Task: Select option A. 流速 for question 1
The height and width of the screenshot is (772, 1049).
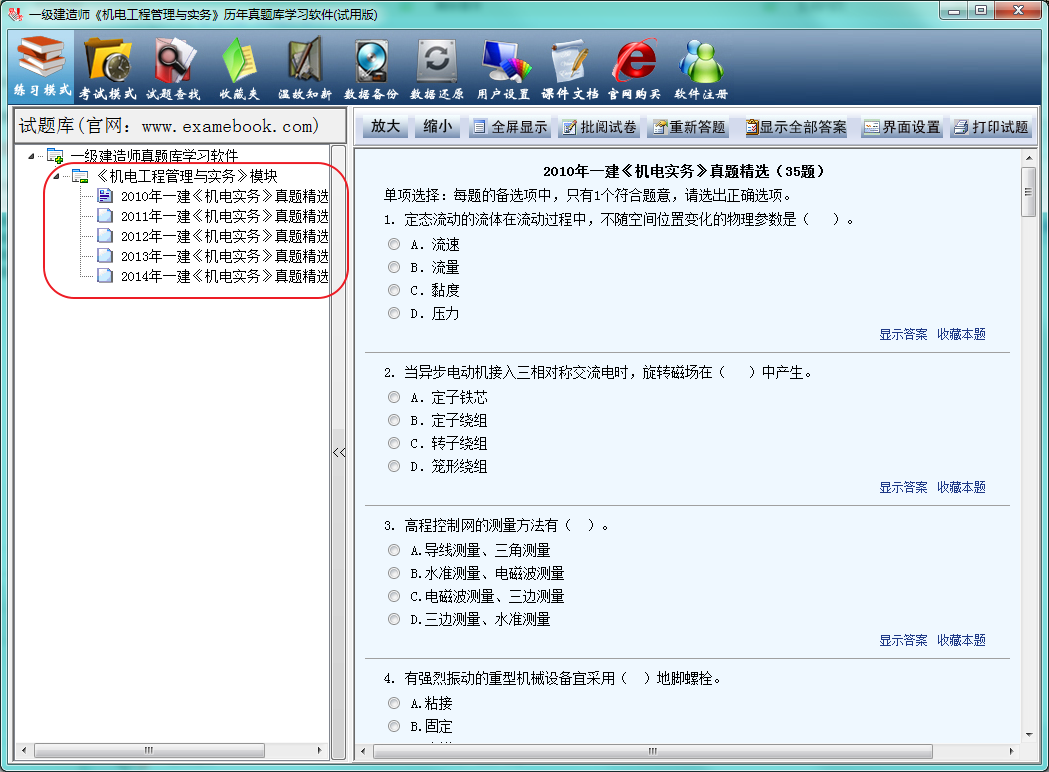Action: 394,244
